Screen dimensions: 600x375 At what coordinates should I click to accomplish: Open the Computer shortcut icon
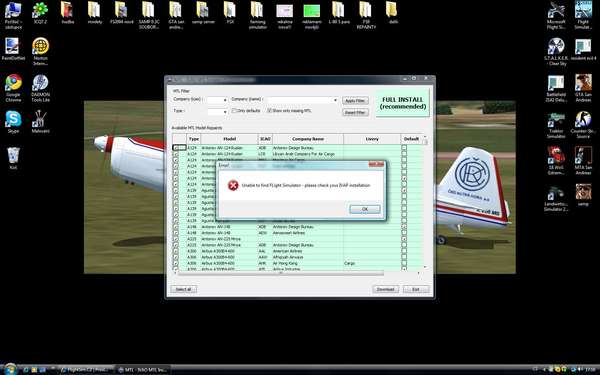pyautogui.click(x=13, y=15)
